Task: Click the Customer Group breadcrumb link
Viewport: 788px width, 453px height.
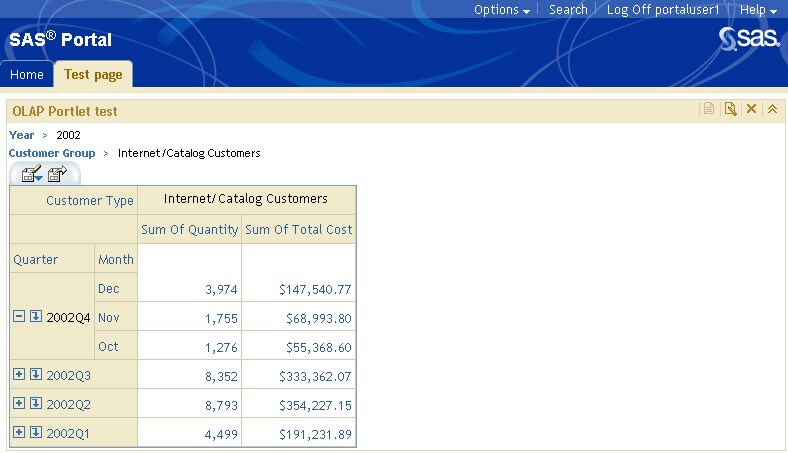Action: [52, 153]
